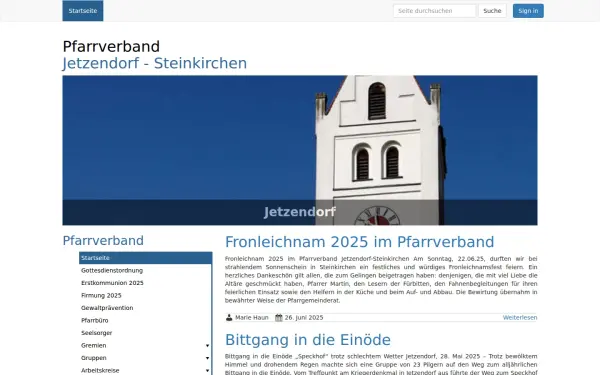
Task: Open Gottesdienstordnung in the sidebar
Action: tap(112, 270)
